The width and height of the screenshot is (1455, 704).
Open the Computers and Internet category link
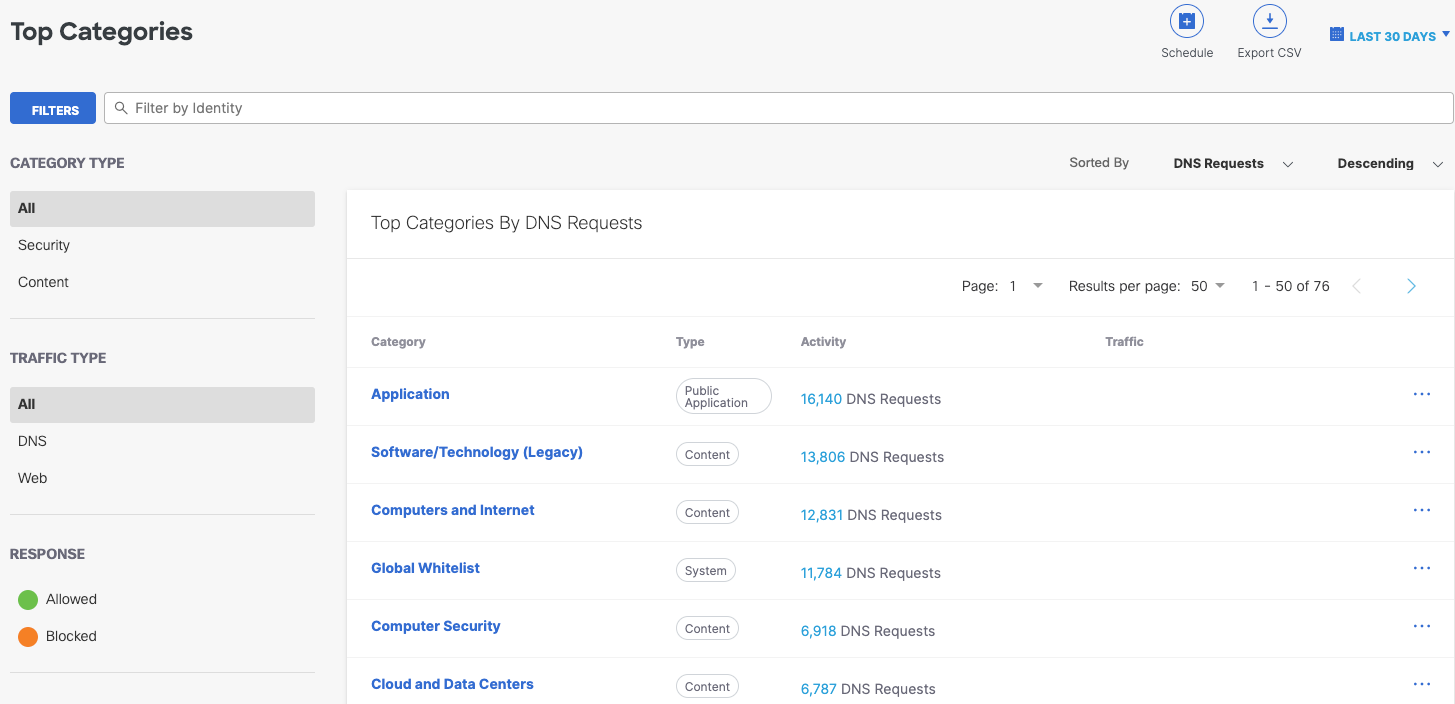[x=453, y=510]
